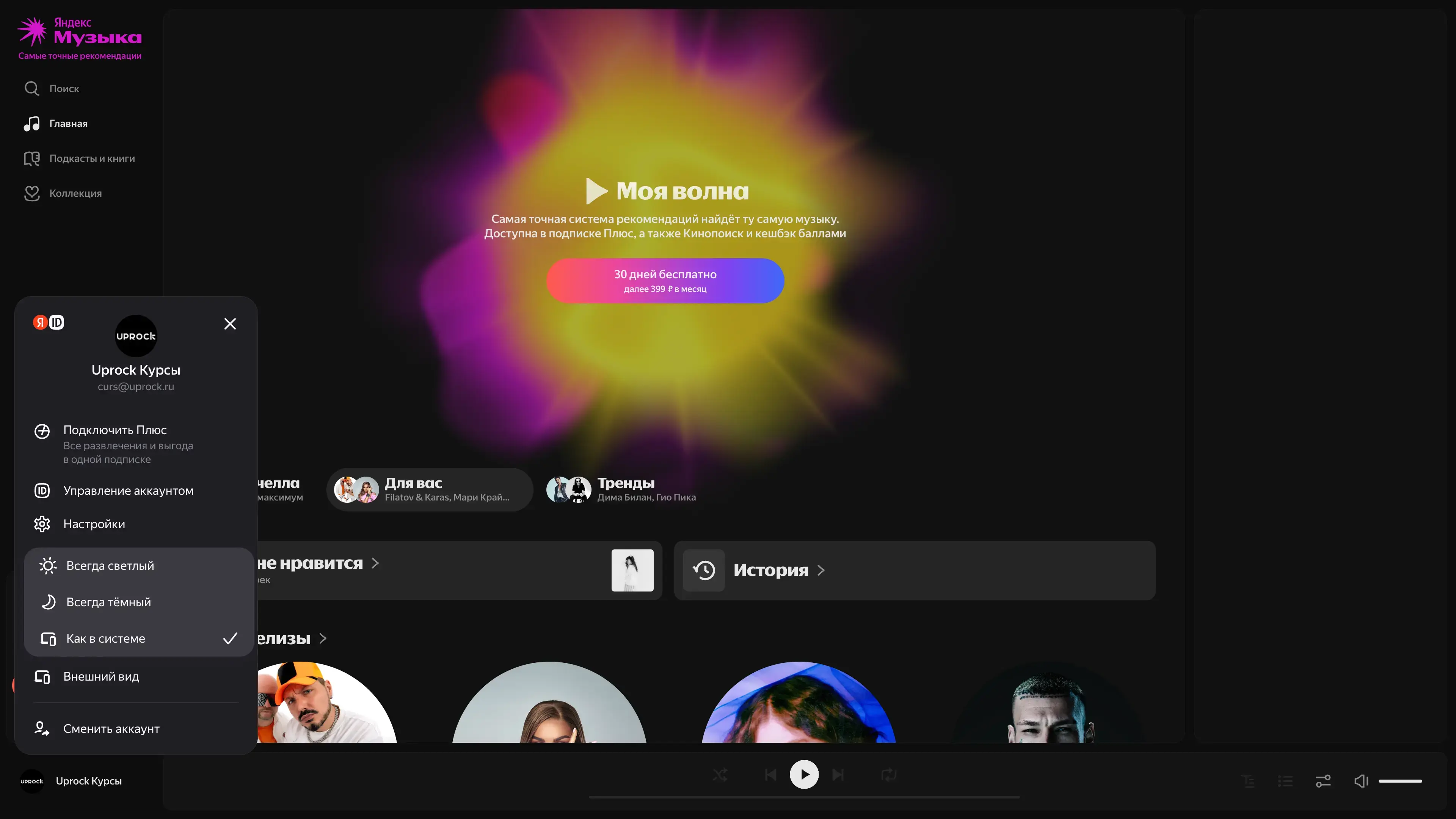Skip to the next track

(838, 775)
